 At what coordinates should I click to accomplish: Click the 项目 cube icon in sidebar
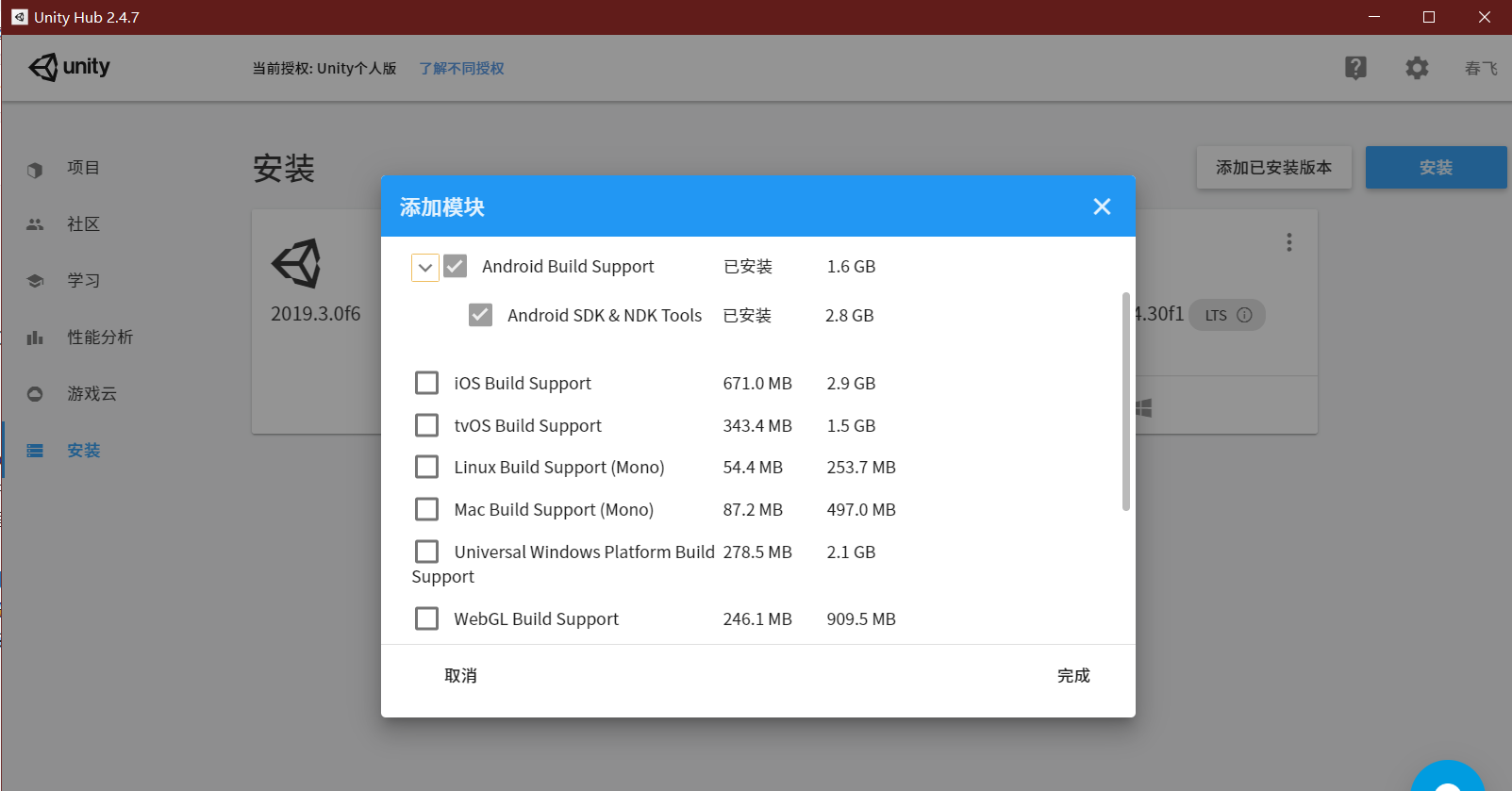(35, 170)
